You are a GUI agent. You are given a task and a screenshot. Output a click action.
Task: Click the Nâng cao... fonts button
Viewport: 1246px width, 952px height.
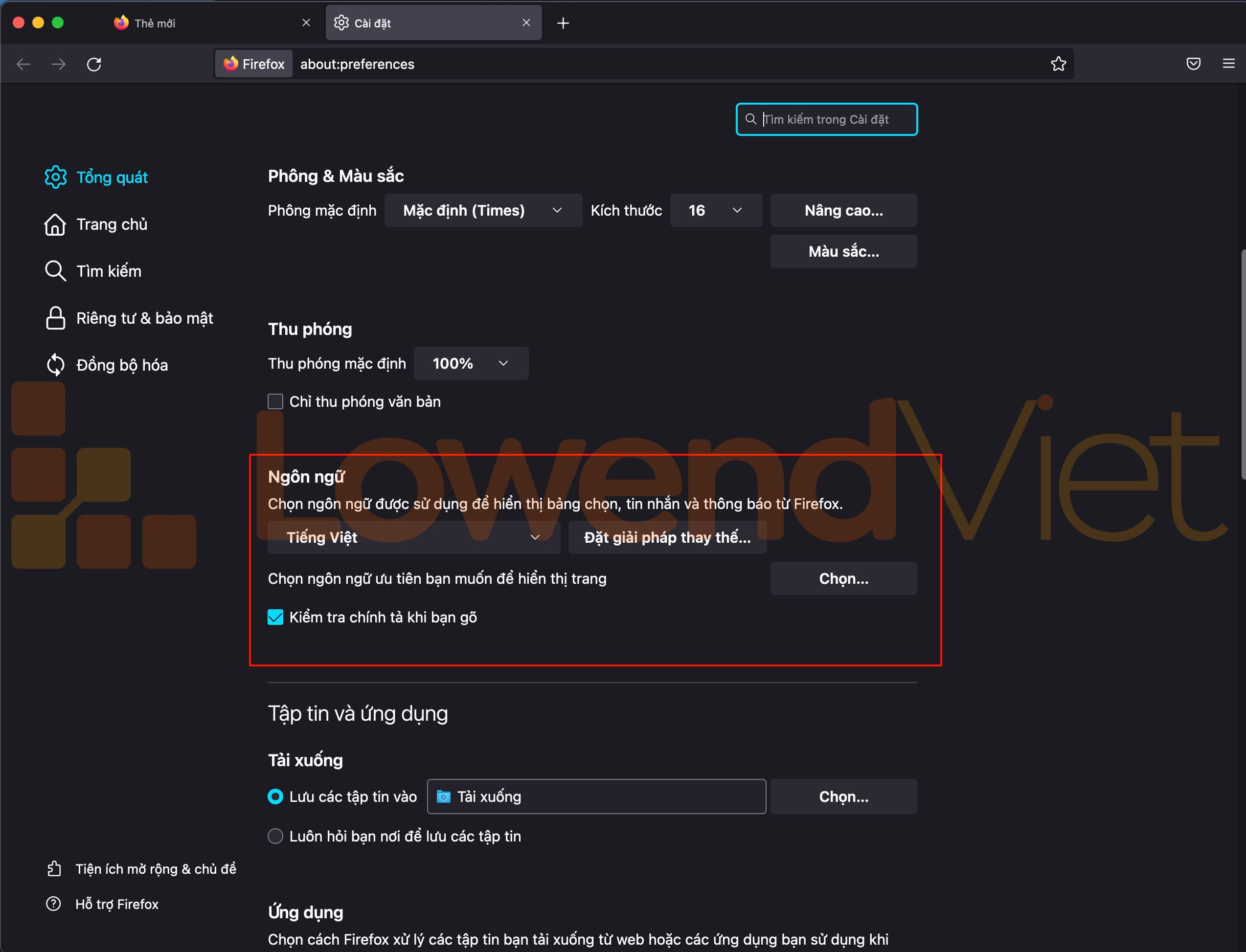coord(843,210)
